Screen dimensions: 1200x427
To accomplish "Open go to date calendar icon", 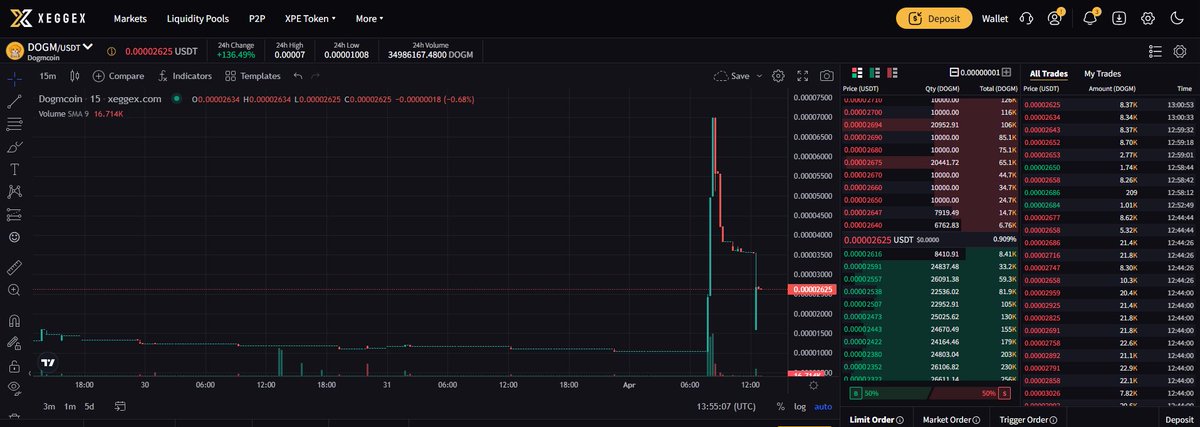I will 120,406.
